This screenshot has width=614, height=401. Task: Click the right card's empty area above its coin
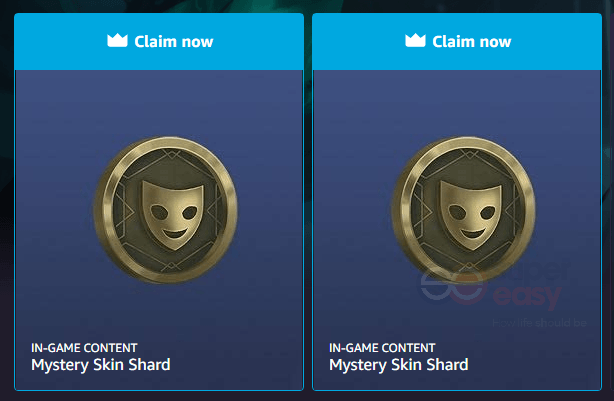point(457,103)
